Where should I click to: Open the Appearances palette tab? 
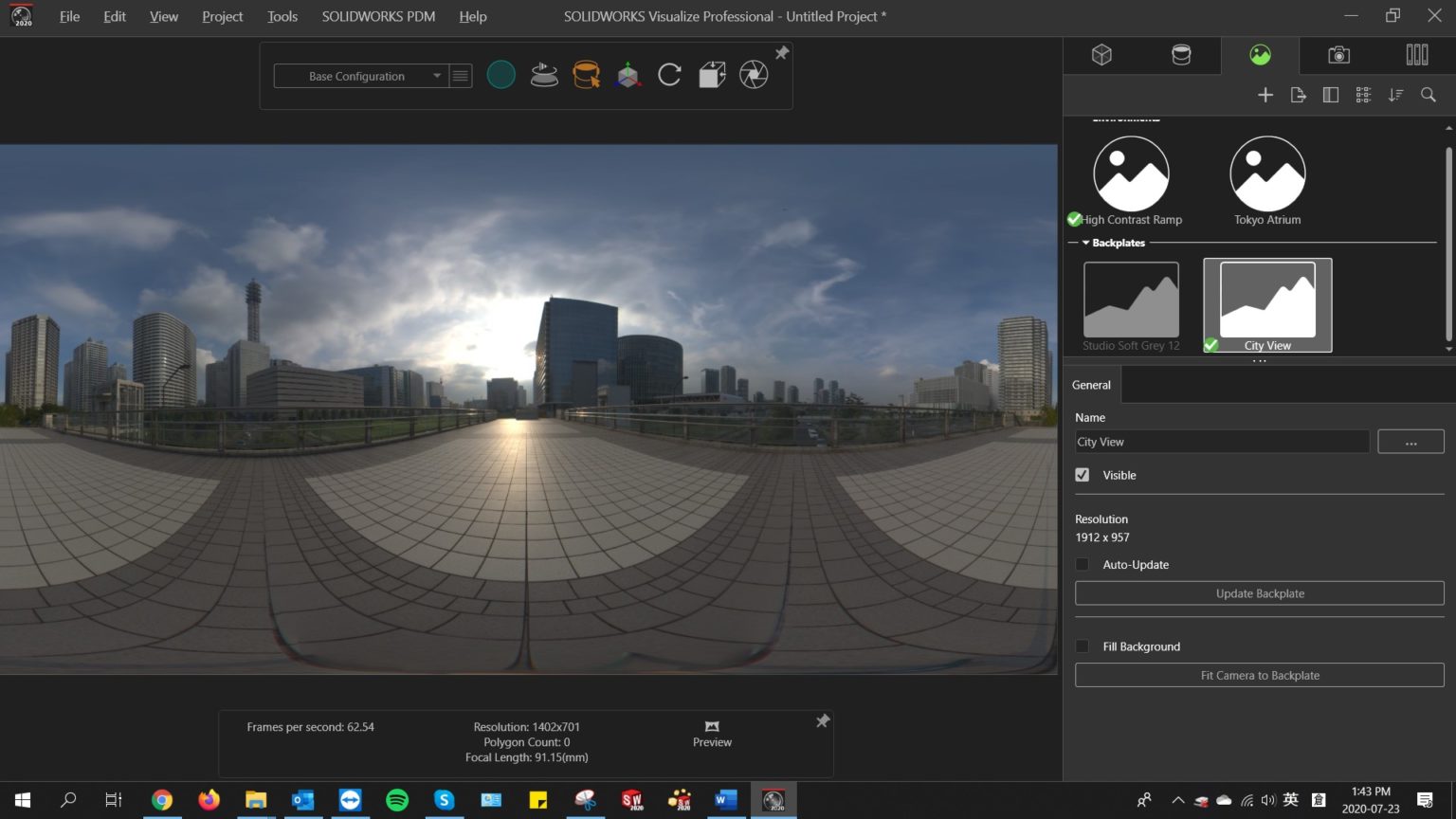pyautogui.click(x=1181, y=55)
